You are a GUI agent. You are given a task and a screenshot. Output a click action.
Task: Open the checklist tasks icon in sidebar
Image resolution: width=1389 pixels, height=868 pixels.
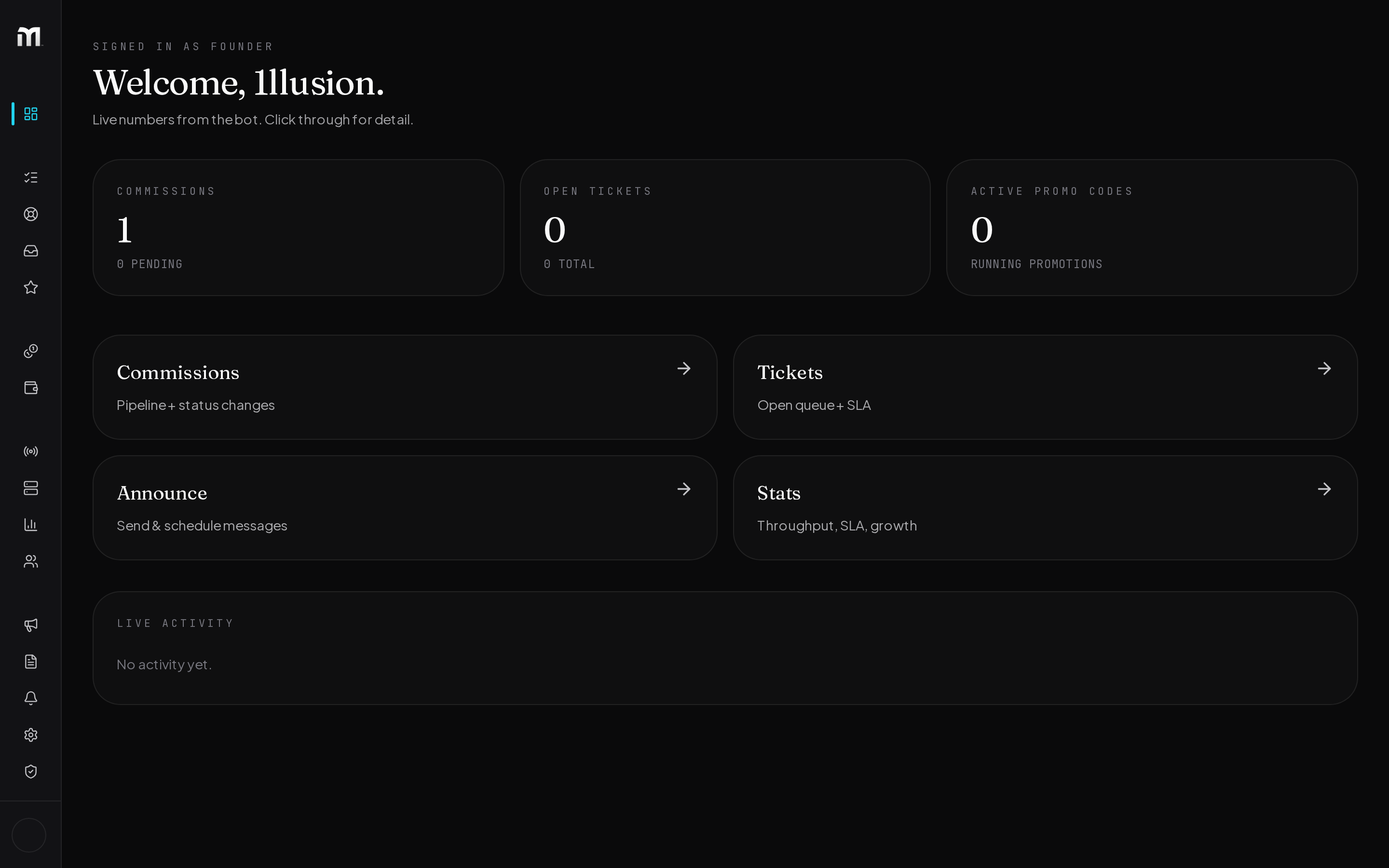(x=31, y=177)
